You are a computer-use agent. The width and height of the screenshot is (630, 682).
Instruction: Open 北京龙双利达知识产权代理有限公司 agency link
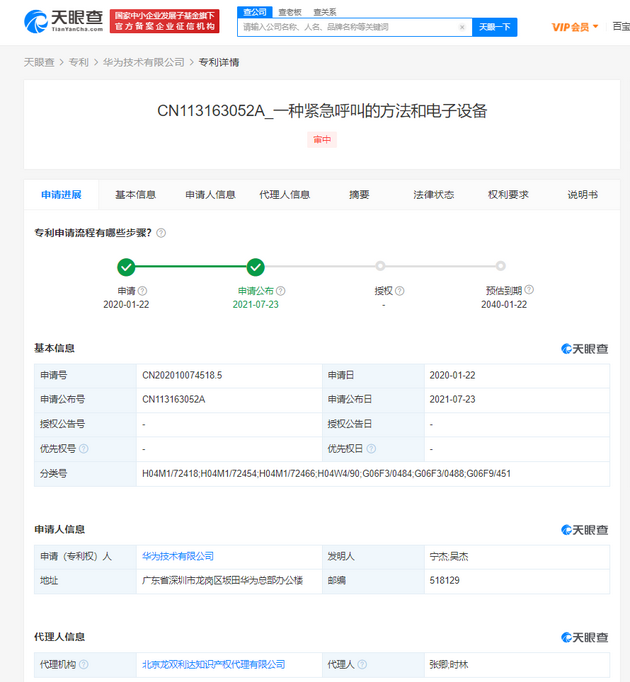pyautogui.click(x=214, y=664)
